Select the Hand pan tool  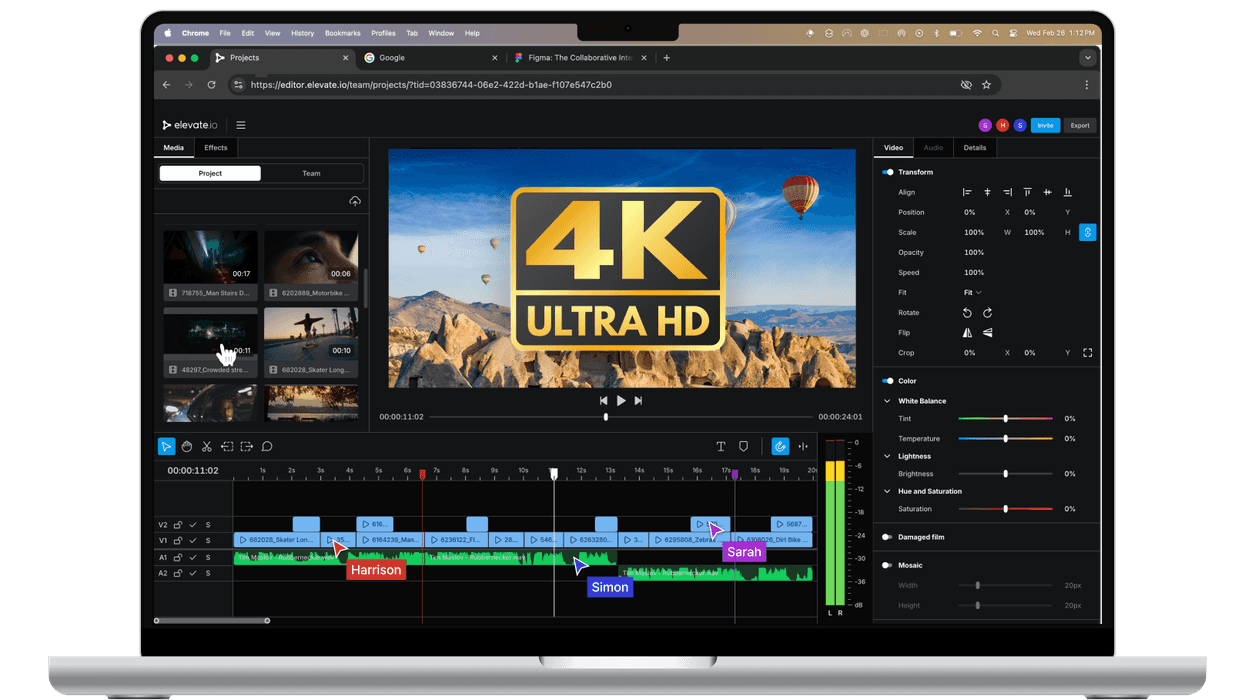point(187,447)
